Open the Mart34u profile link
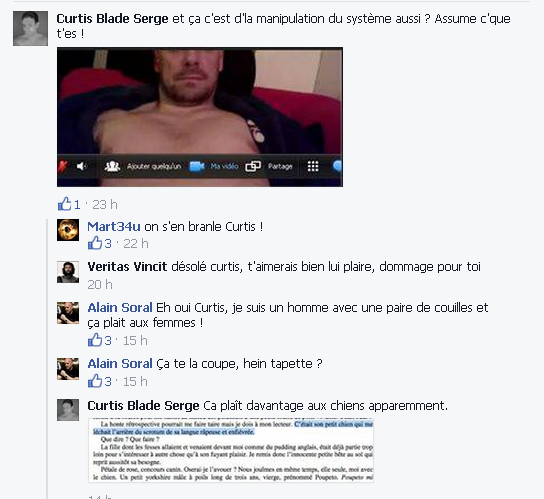 pos(114,227)
